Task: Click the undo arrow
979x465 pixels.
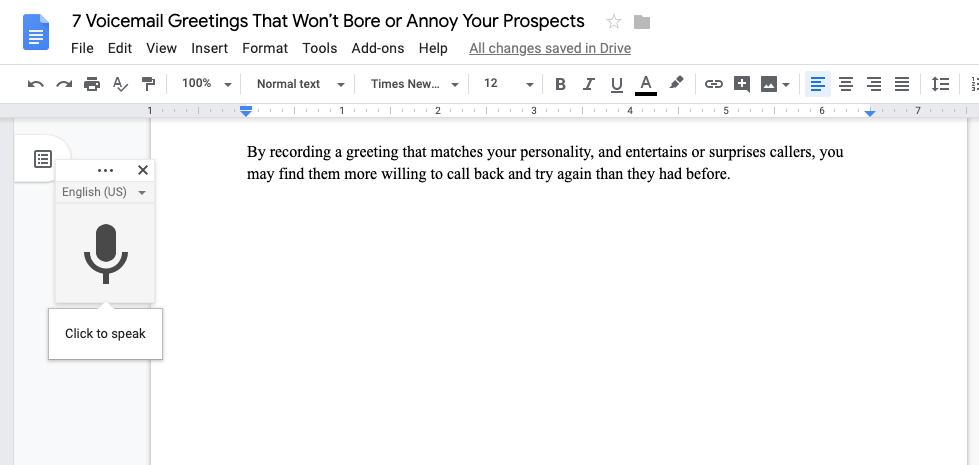Action: (36, 84)
